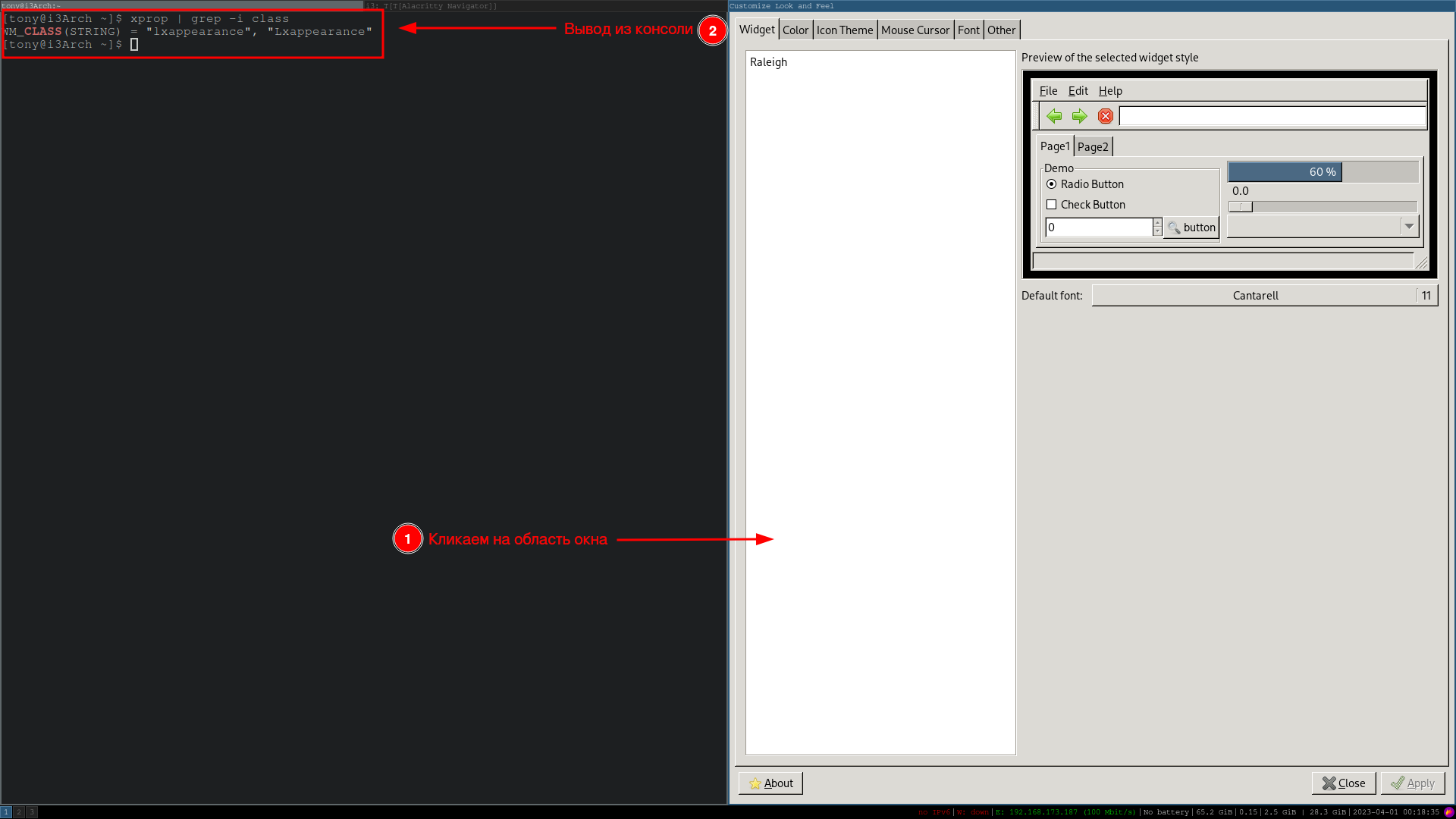The width and height of the screenshot is (1456, 819).
Task: Switch to i3 workspace 3
Action: click(32, 812)
